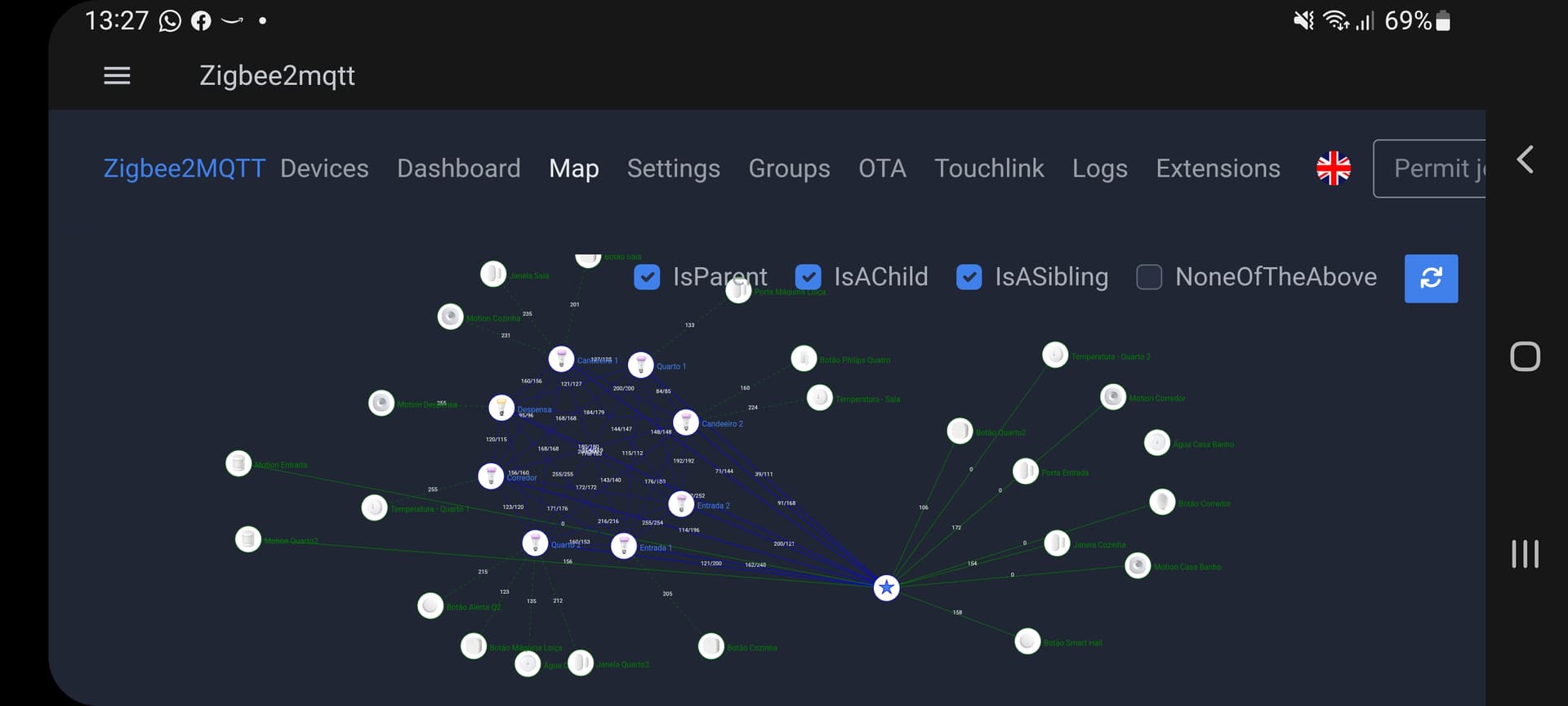Click the Zigbee2MQTT brand link

pyautogui.click(x=185, y=168)
